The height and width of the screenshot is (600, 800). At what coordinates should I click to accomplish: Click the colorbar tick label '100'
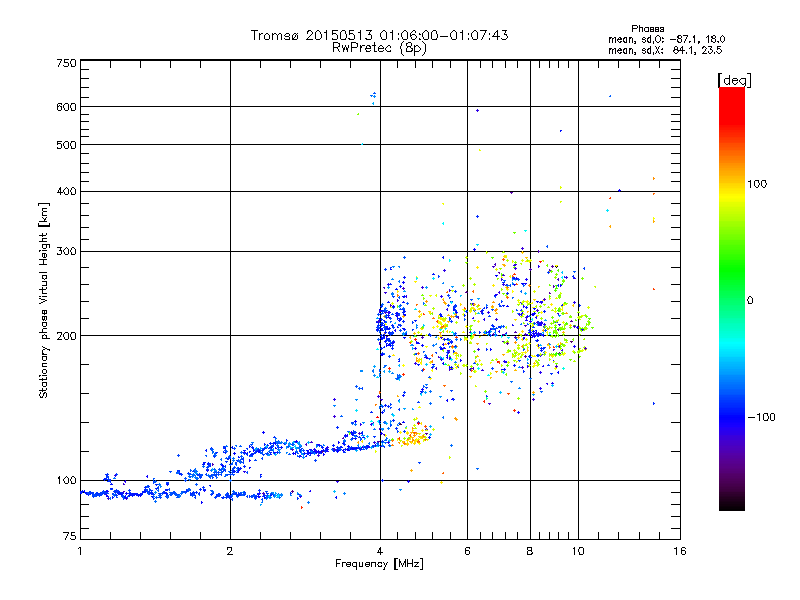click(x=757, y=184)
